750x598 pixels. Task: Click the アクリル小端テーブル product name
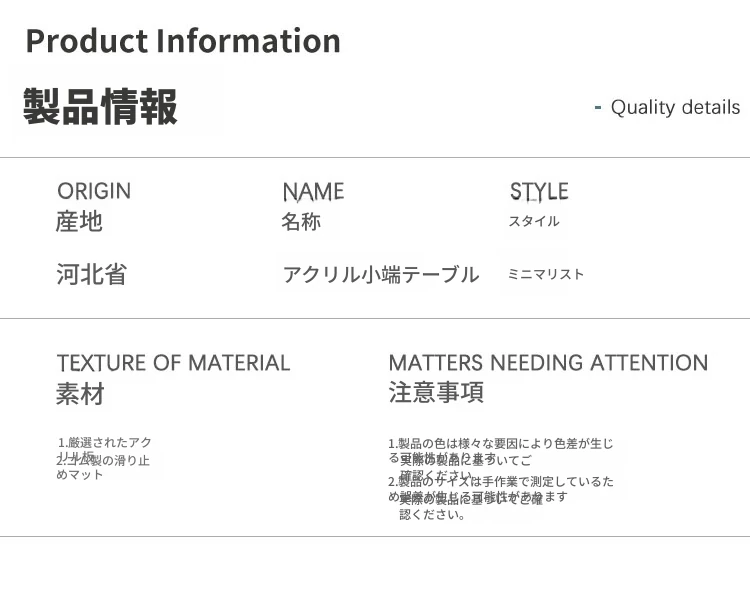tap(381, 274)
